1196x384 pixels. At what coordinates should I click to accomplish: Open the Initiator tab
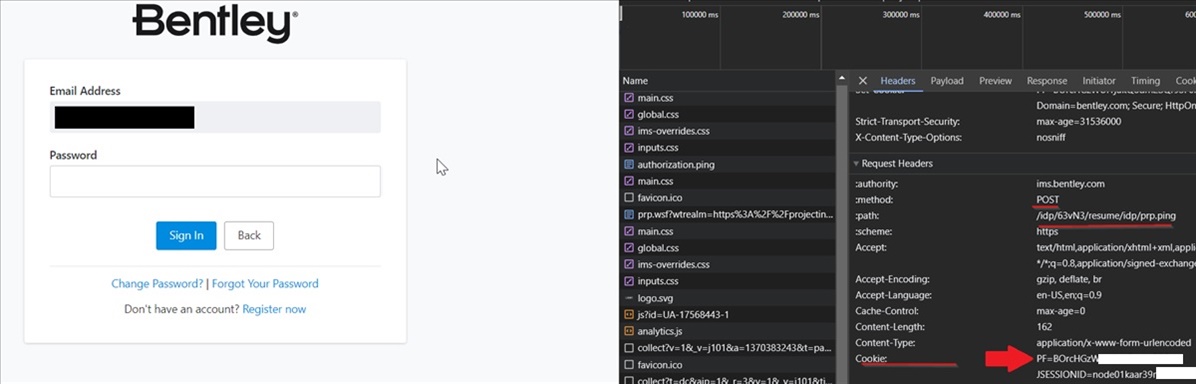(1098, 81)
